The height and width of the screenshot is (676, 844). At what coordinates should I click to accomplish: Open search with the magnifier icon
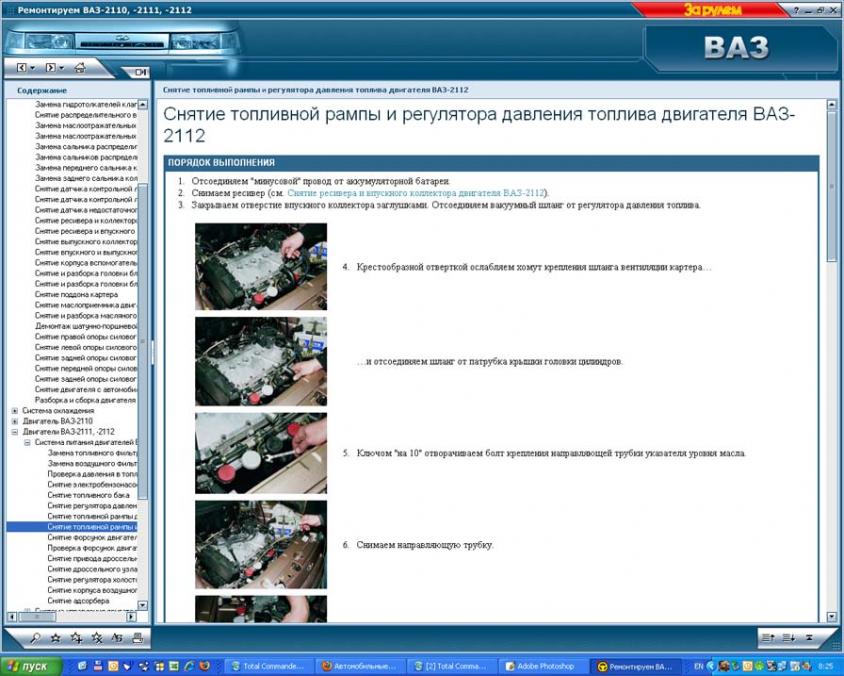coord(36,638)
